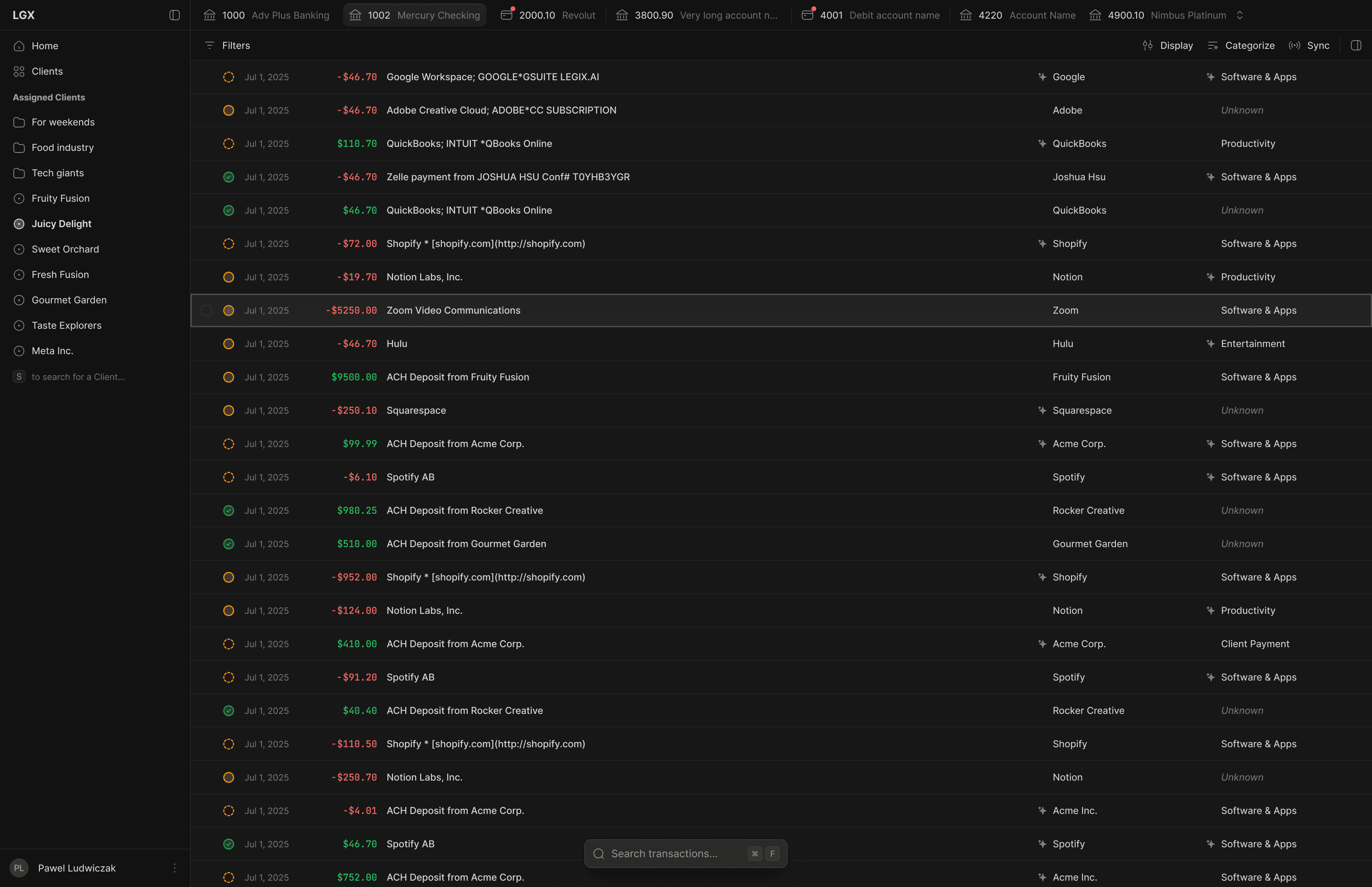Screen dimensions: 1372x887
Task: Click AI sparkle icon beside Google payee
Action: (1042, 77)
